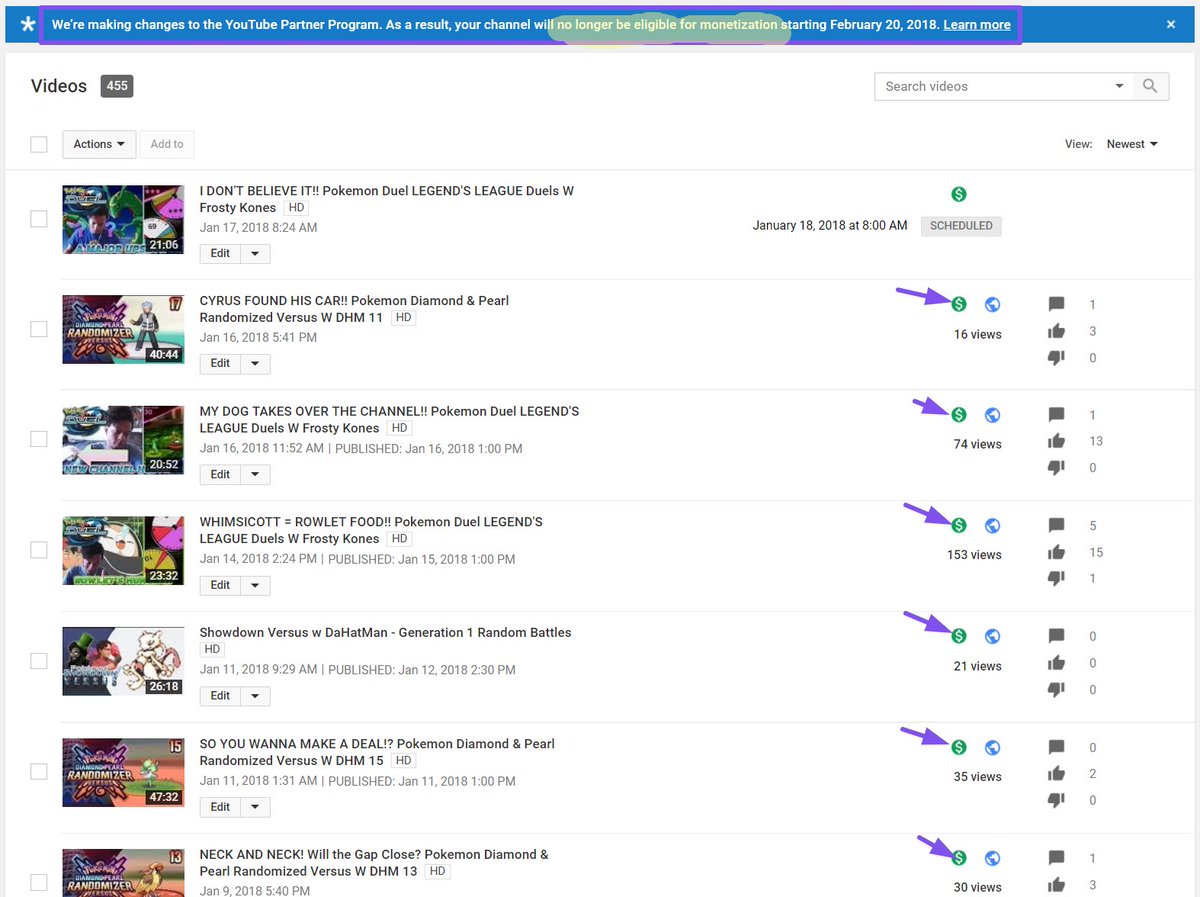Click monetization dollar icon for MY DOG TAKES OVER video

point(959,414)
